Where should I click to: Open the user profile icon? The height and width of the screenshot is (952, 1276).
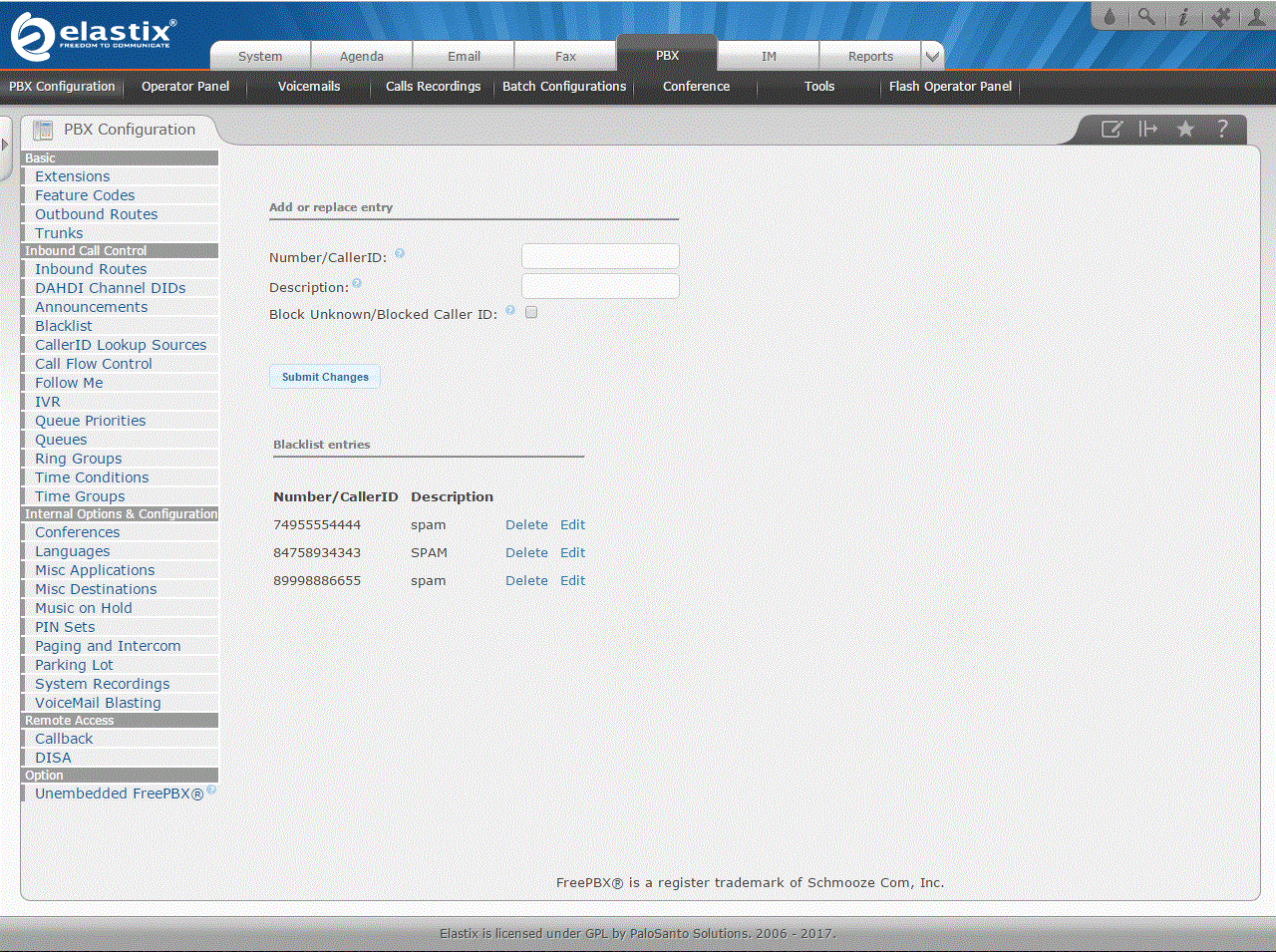point(1257,16)
